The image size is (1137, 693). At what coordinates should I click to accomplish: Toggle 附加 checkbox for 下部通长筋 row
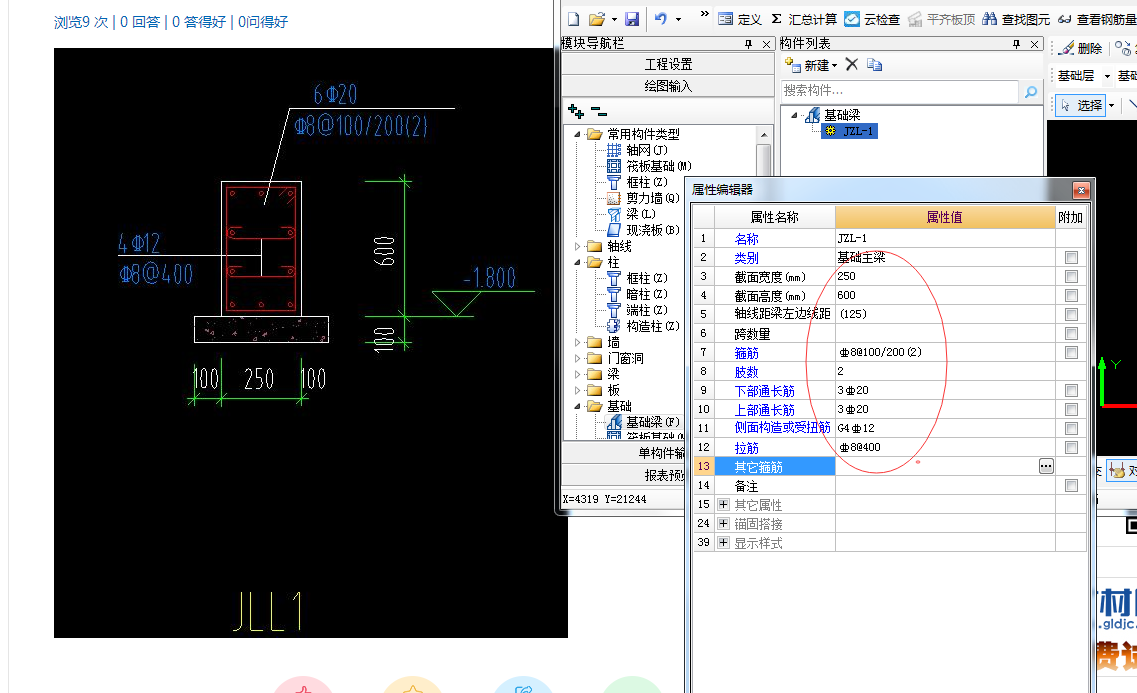tap(1071, 390)
